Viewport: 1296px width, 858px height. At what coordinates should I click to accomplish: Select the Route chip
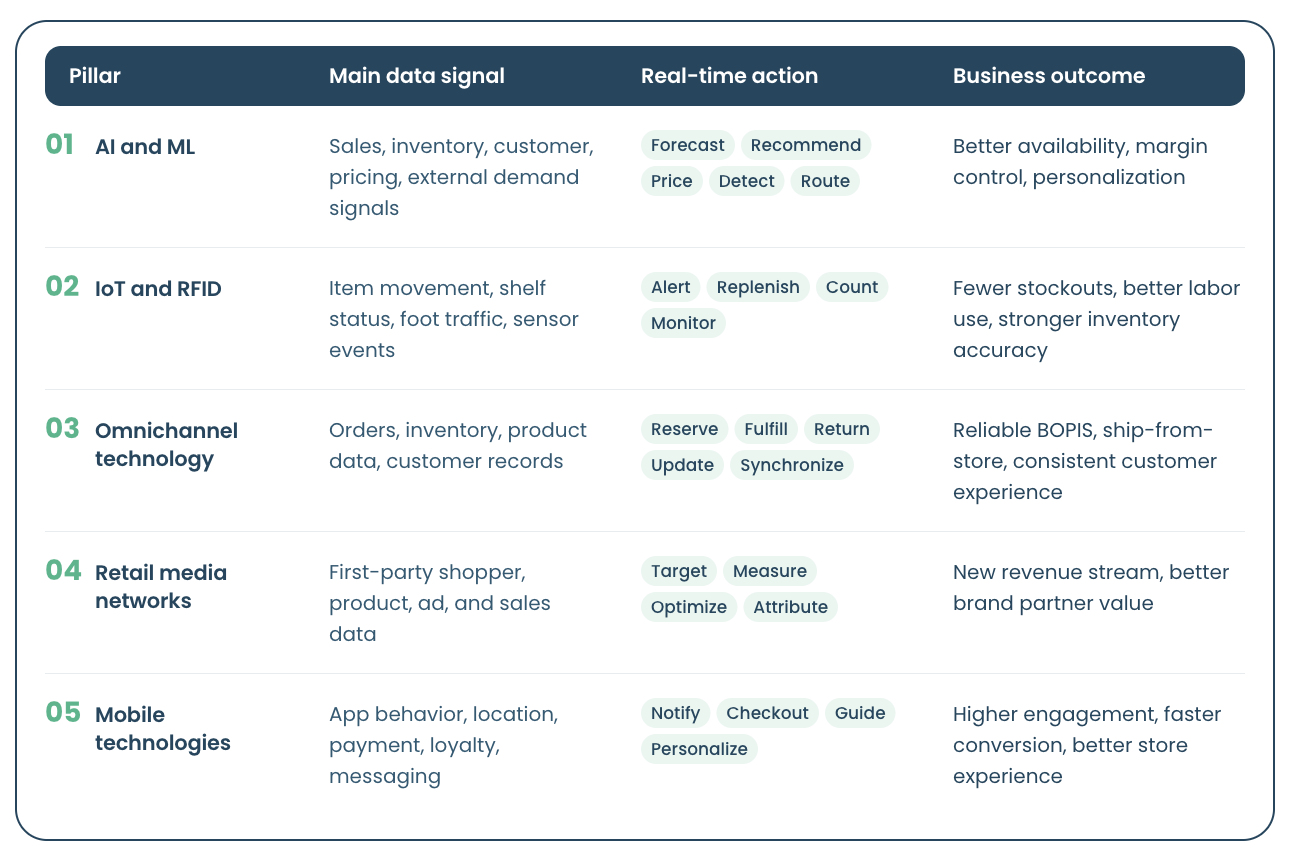[x=825, y=181]
